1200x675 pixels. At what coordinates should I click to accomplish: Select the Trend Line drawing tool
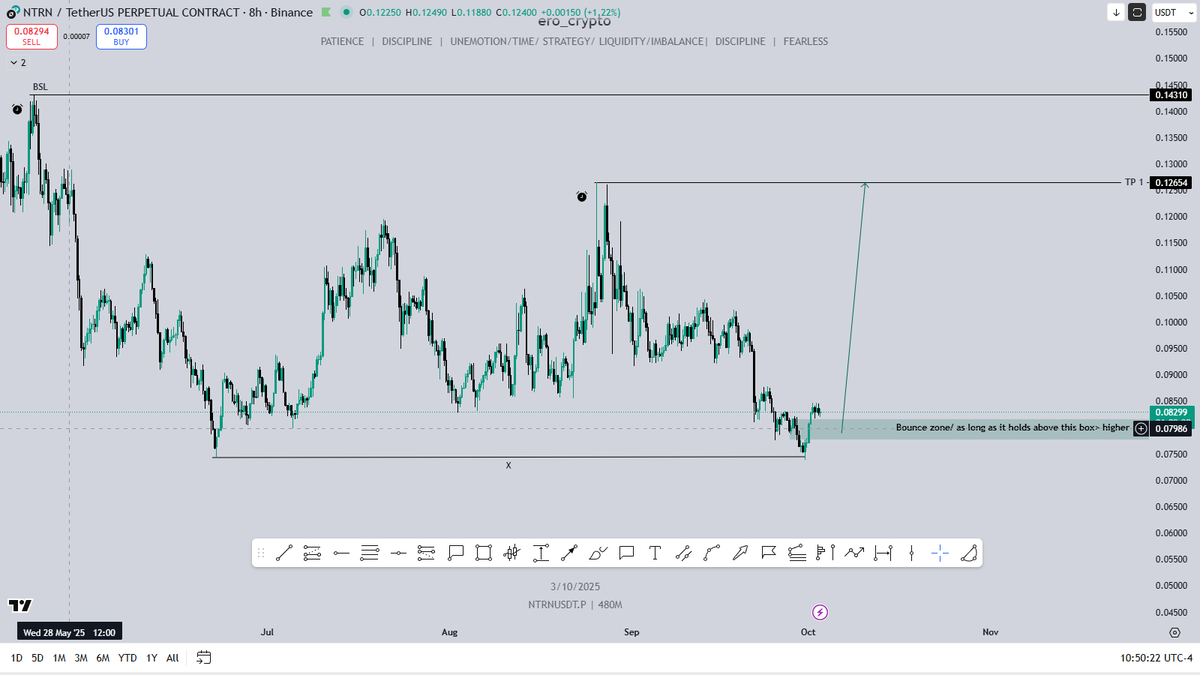pyautogui.click(x=284, y=552)
